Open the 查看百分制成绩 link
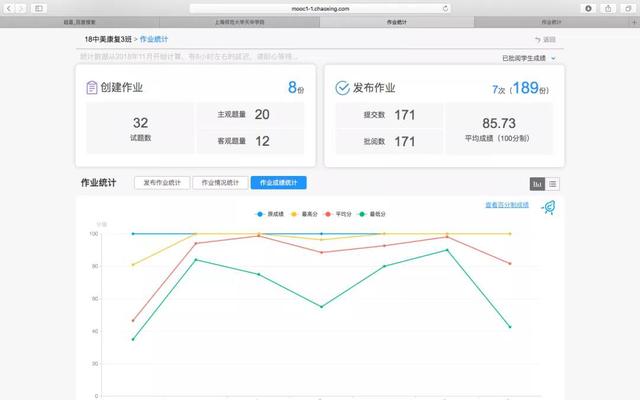The width and height of the screenshot is (640, 400). click(507, 205)
